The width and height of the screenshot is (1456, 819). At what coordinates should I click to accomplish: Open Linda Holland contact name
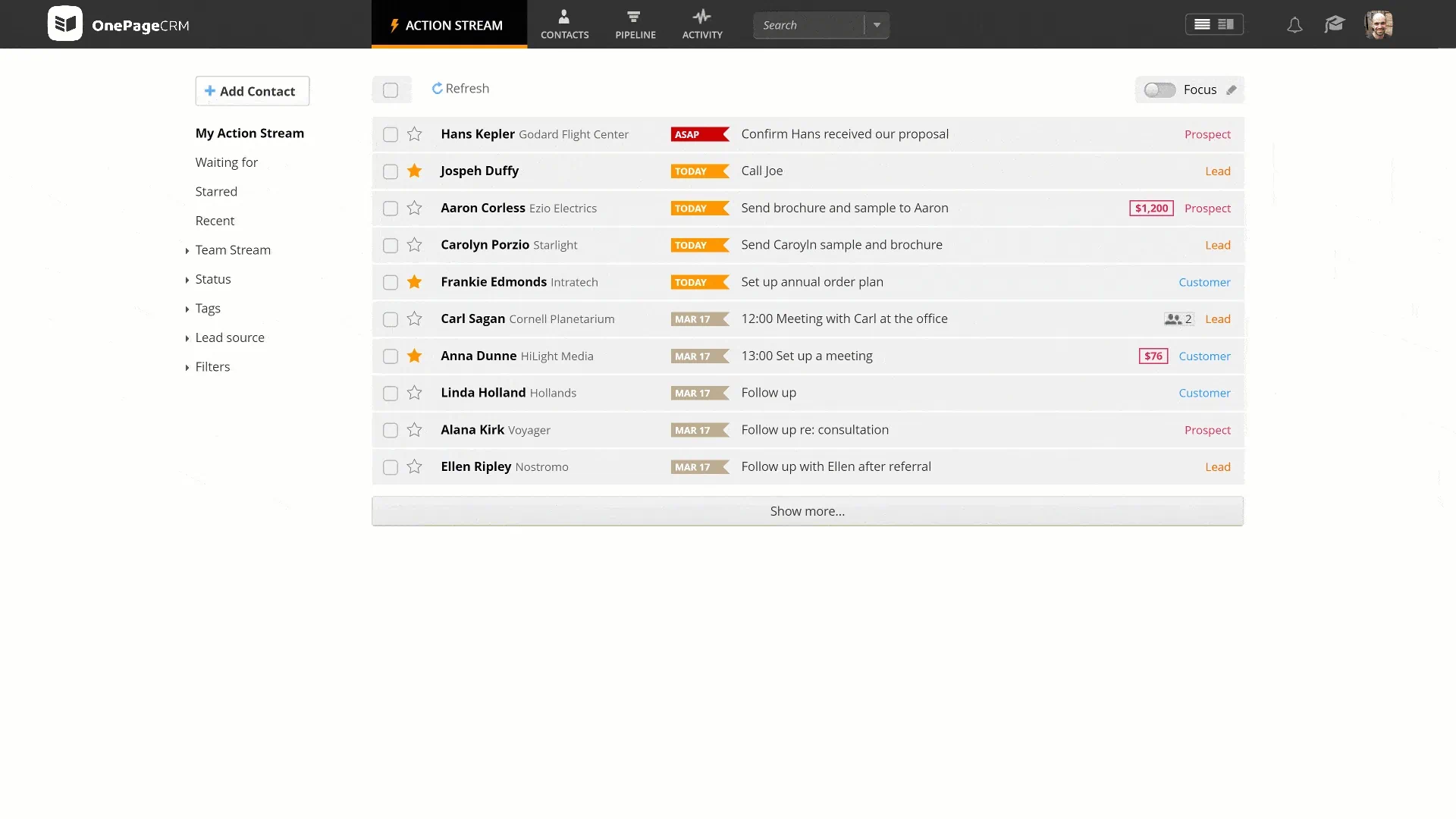[x=483, y=393]
